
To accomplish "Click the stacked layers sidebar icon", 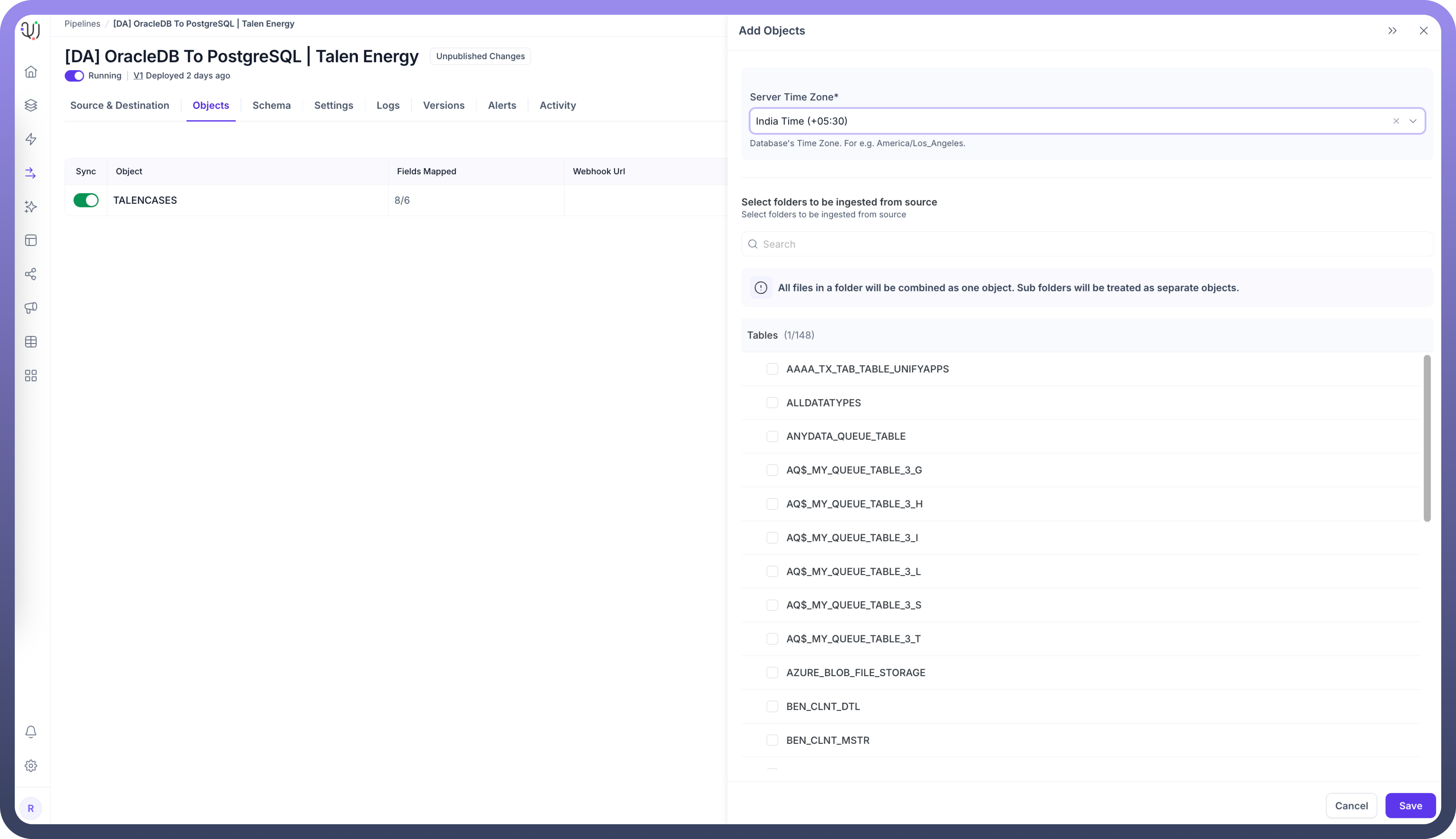I will pos(31,106).
